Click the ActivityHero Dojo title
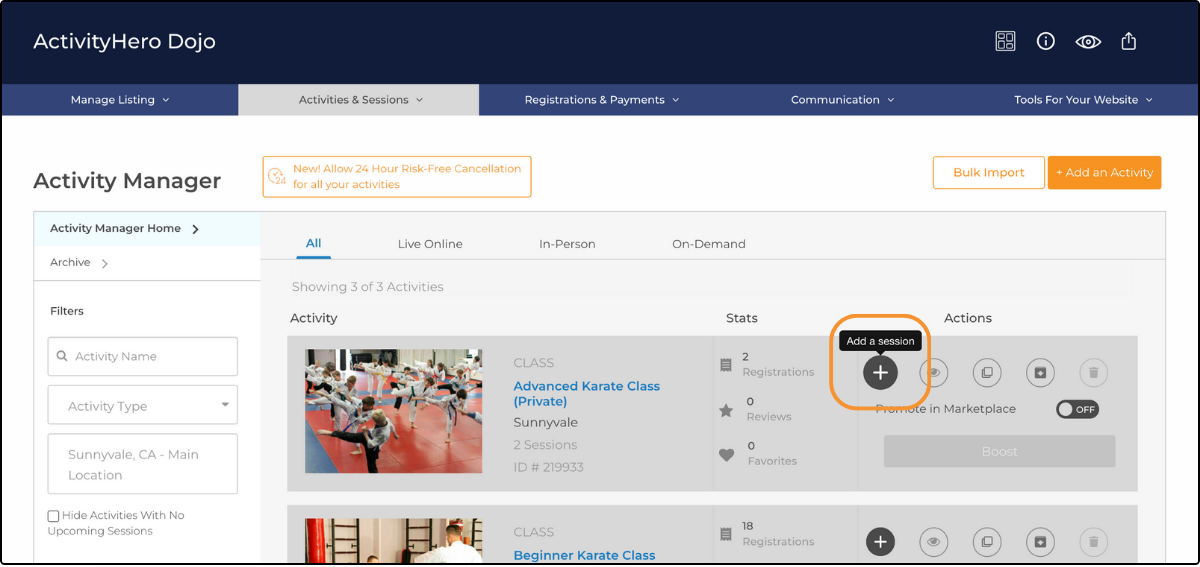 pos(124,41)
